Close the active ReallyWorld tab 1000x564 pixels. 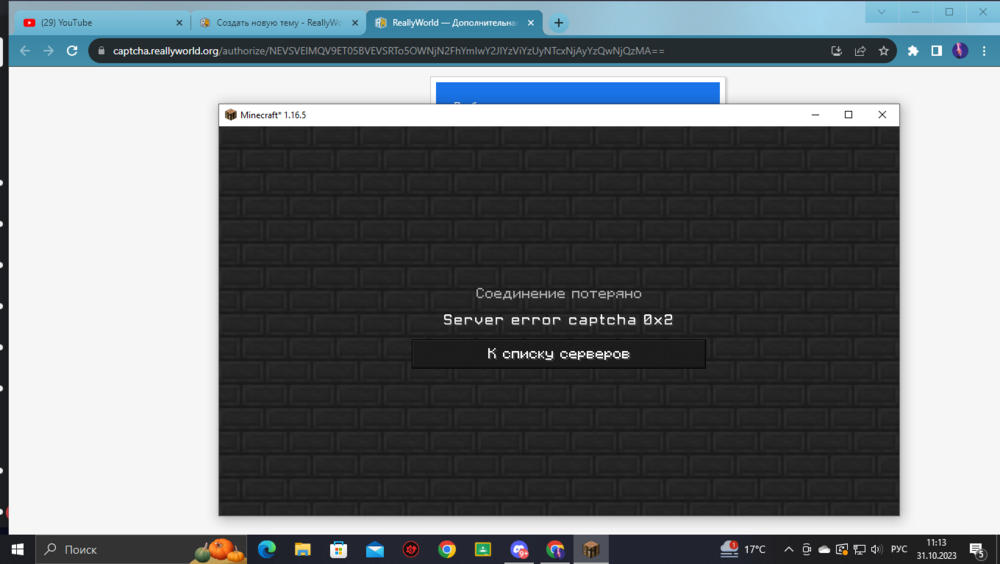pyautogui.click(x=531, y=22)
